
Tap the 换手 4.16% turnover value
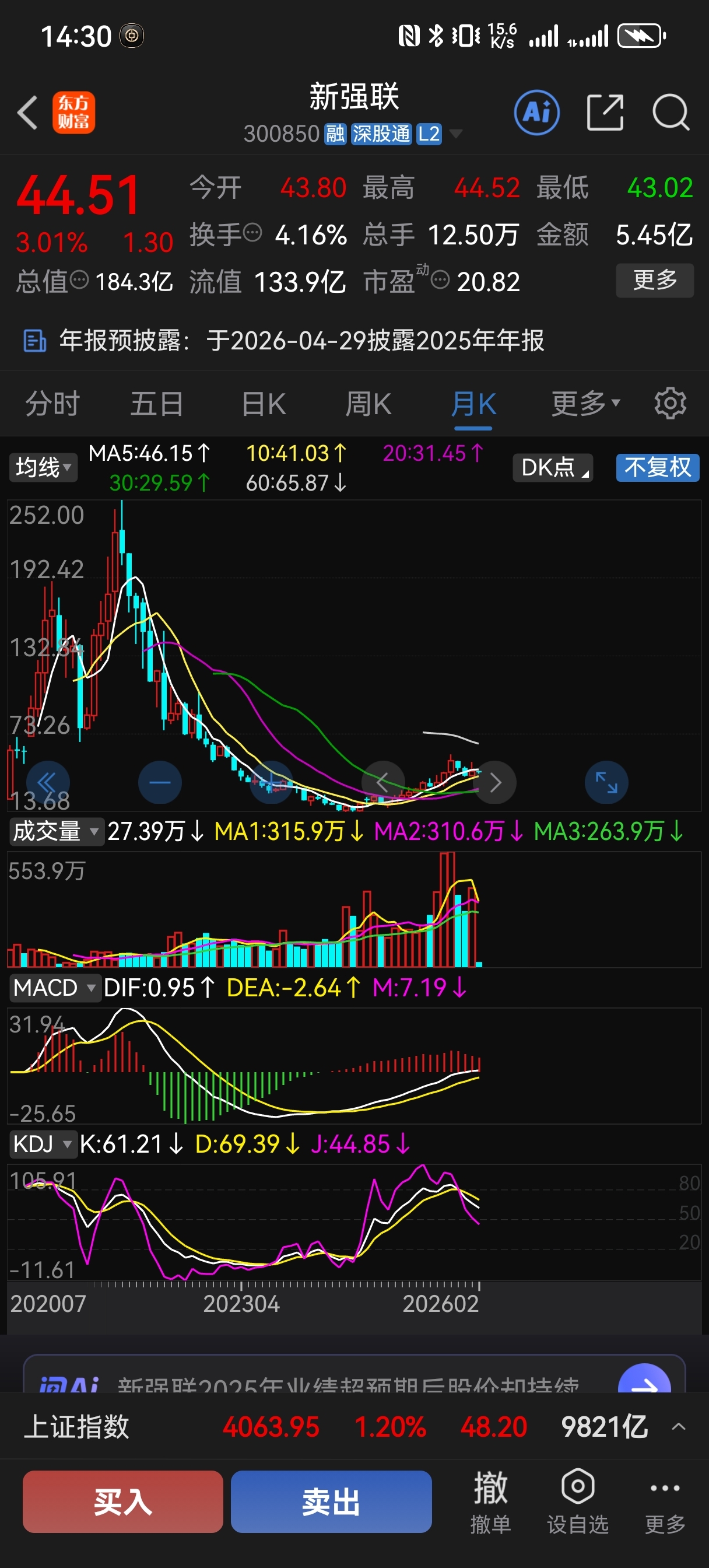point(311,235)
